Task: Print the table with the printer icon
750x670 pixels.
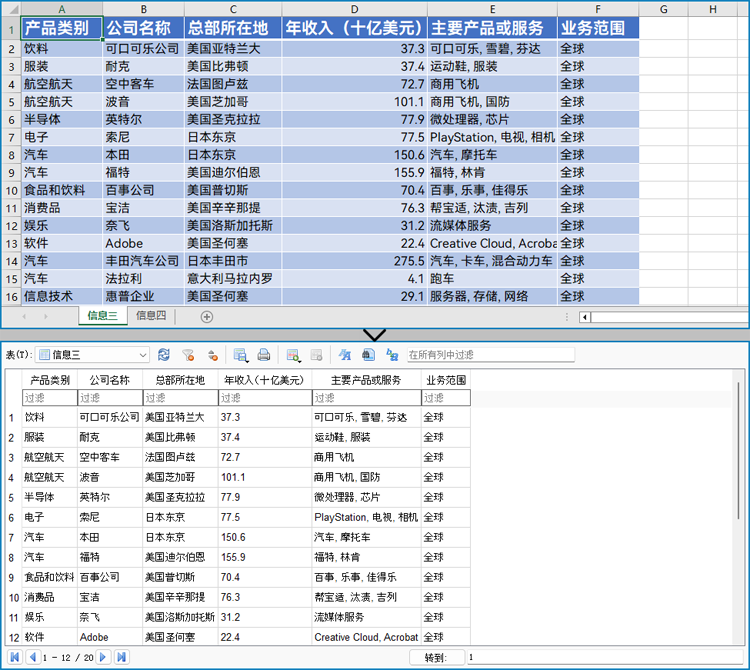Action: pyautogui.click(x=264, y=355)
